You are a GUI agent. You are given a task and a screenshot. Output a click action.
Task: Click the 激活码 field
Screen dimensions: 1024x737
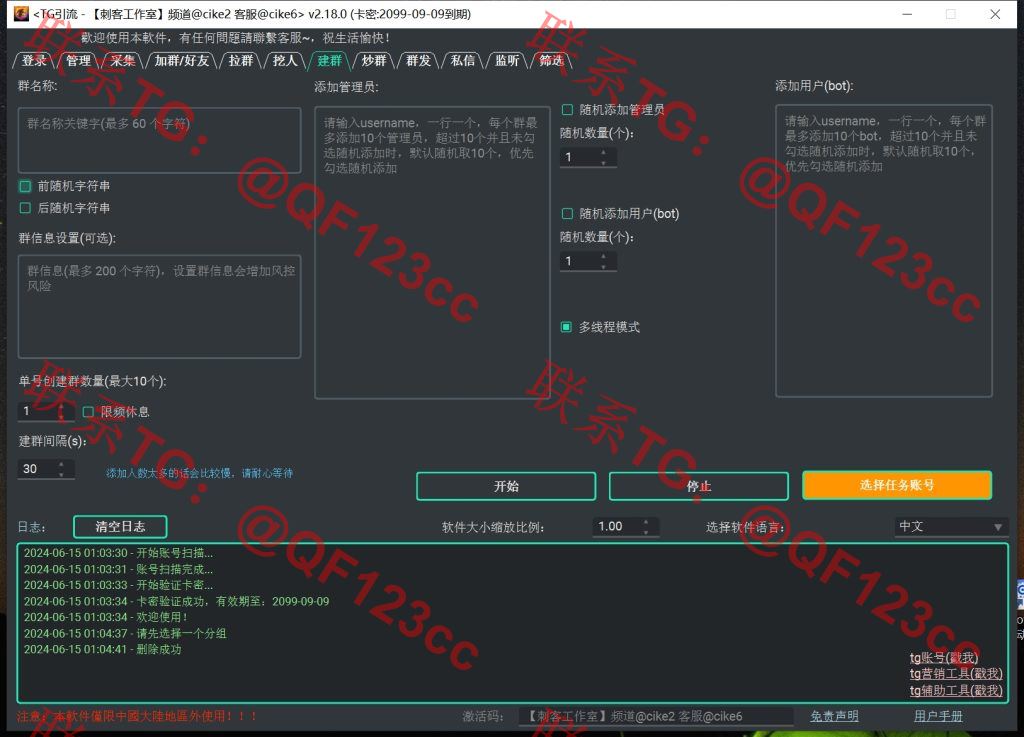point(656,716)
